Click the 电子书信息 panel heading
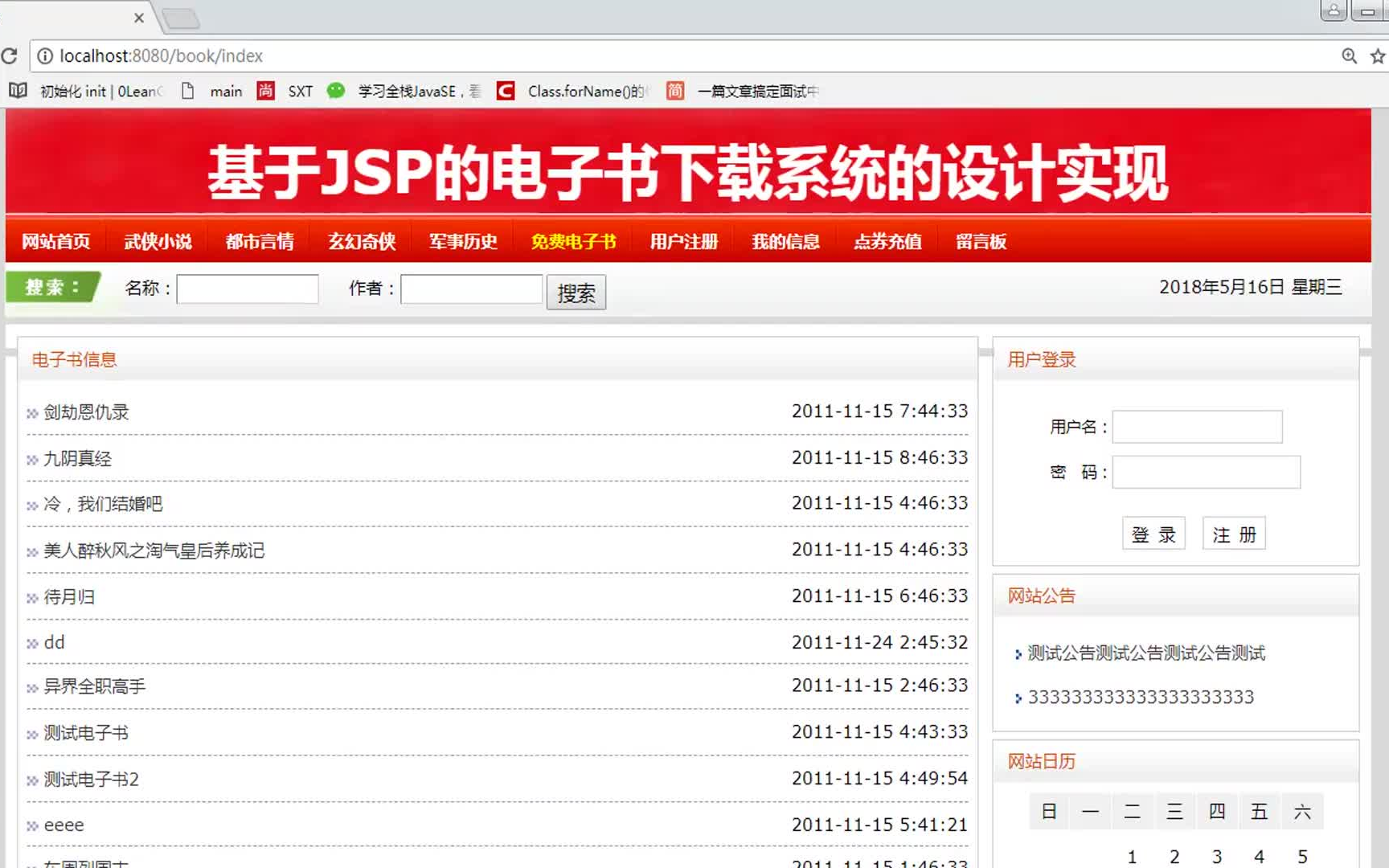This screenshot has height=868, width=1389. 74,360
